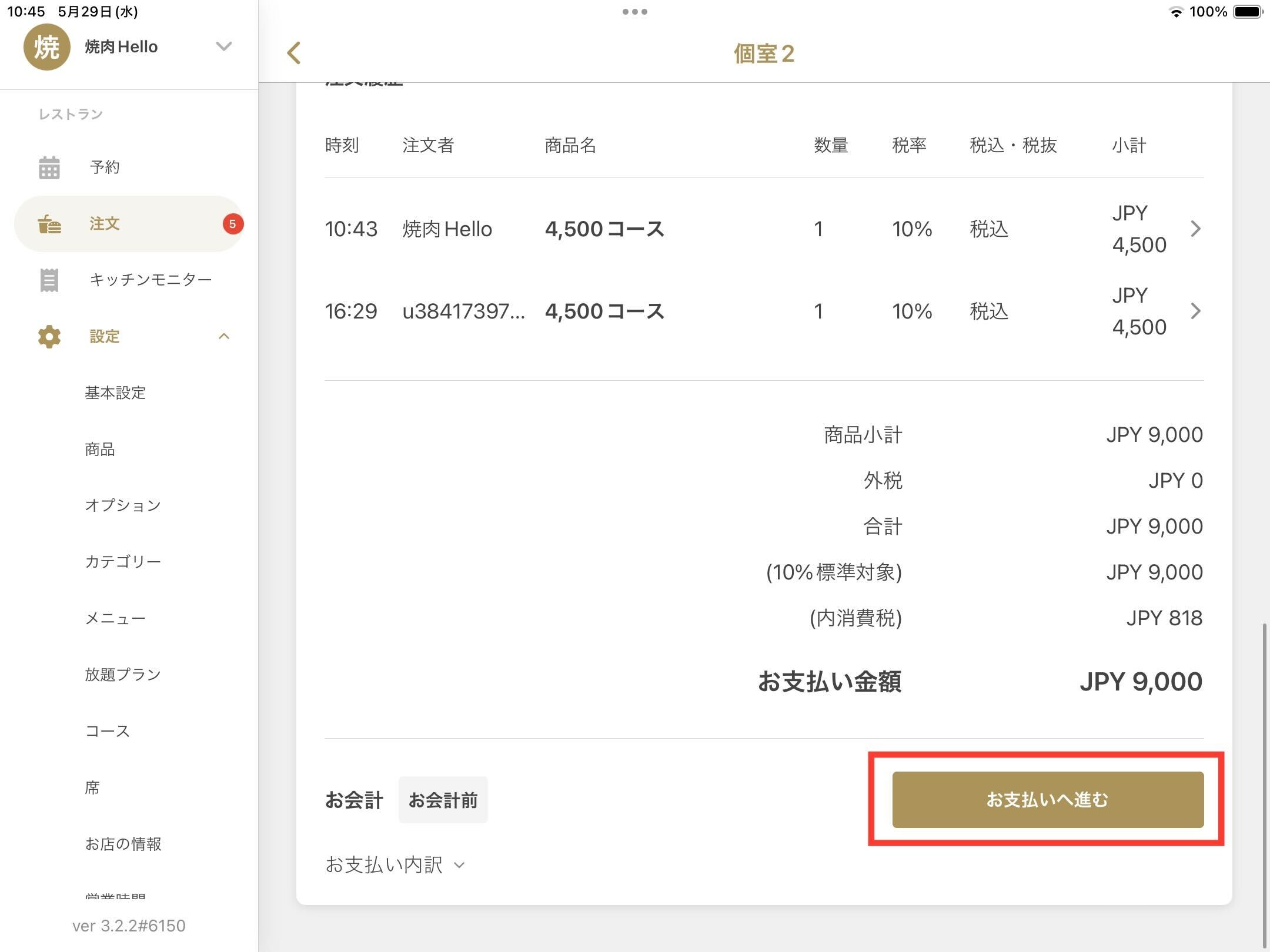Open 基本設定 in settings
Image resolution: width=1270 pixels, height=952 pixels.
(115, 393)
